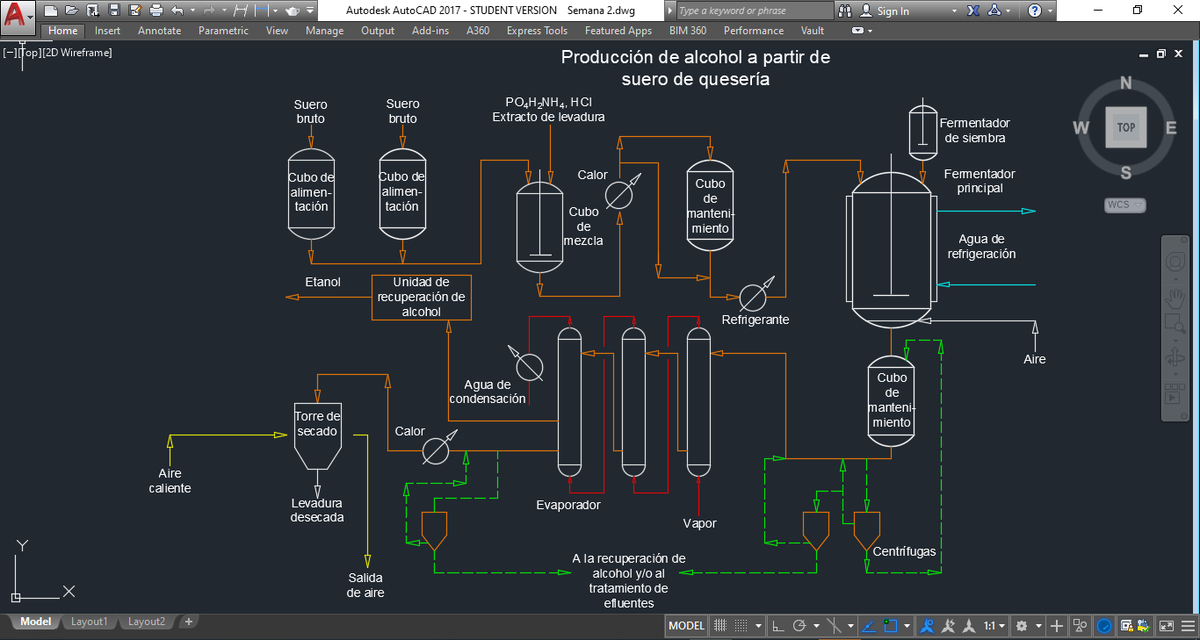Click the Help question mark icon
1200x640 pixels.
1034,10
